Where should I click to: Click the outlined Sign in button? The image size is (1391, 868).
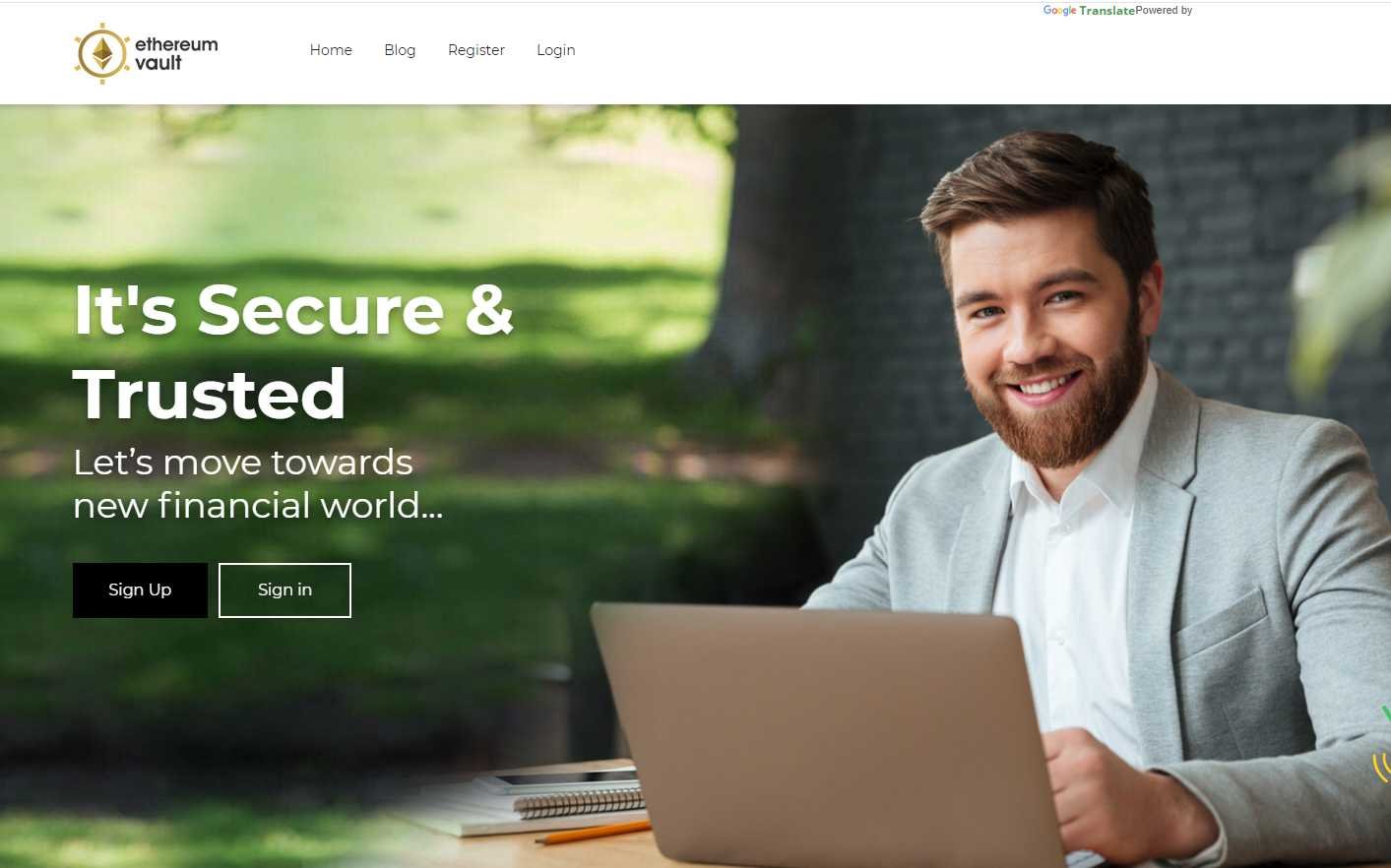[x=285, y=590]
